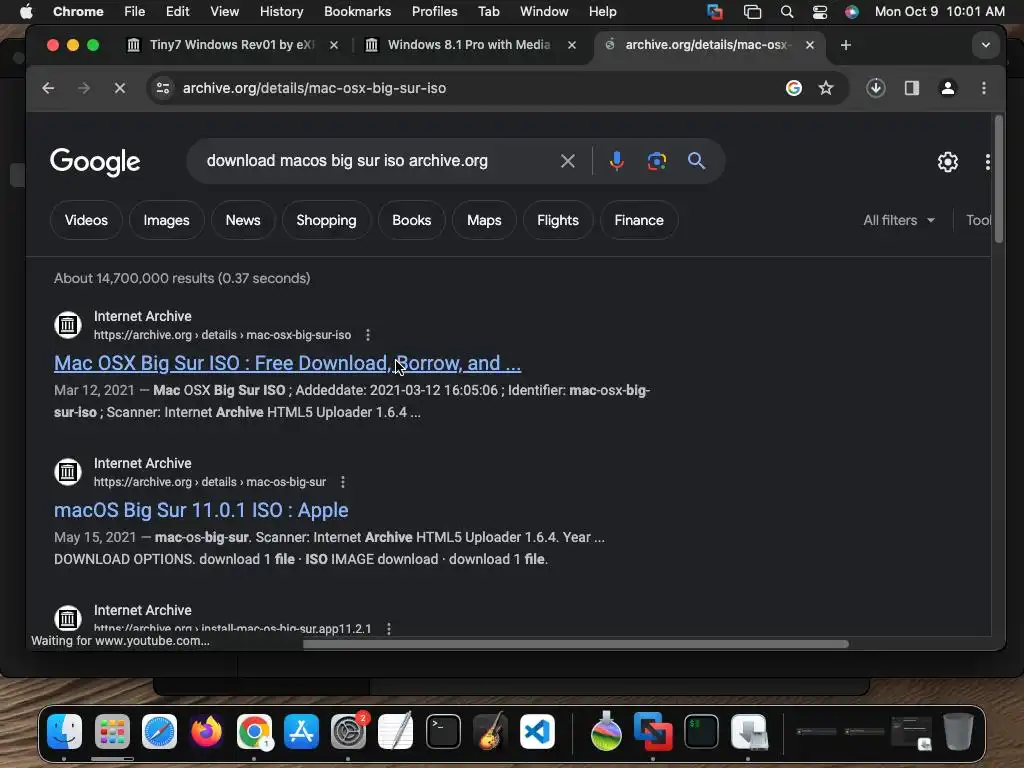1024x768 pixels.
Task: Filter results by Finance
Action: coord(639,220)
